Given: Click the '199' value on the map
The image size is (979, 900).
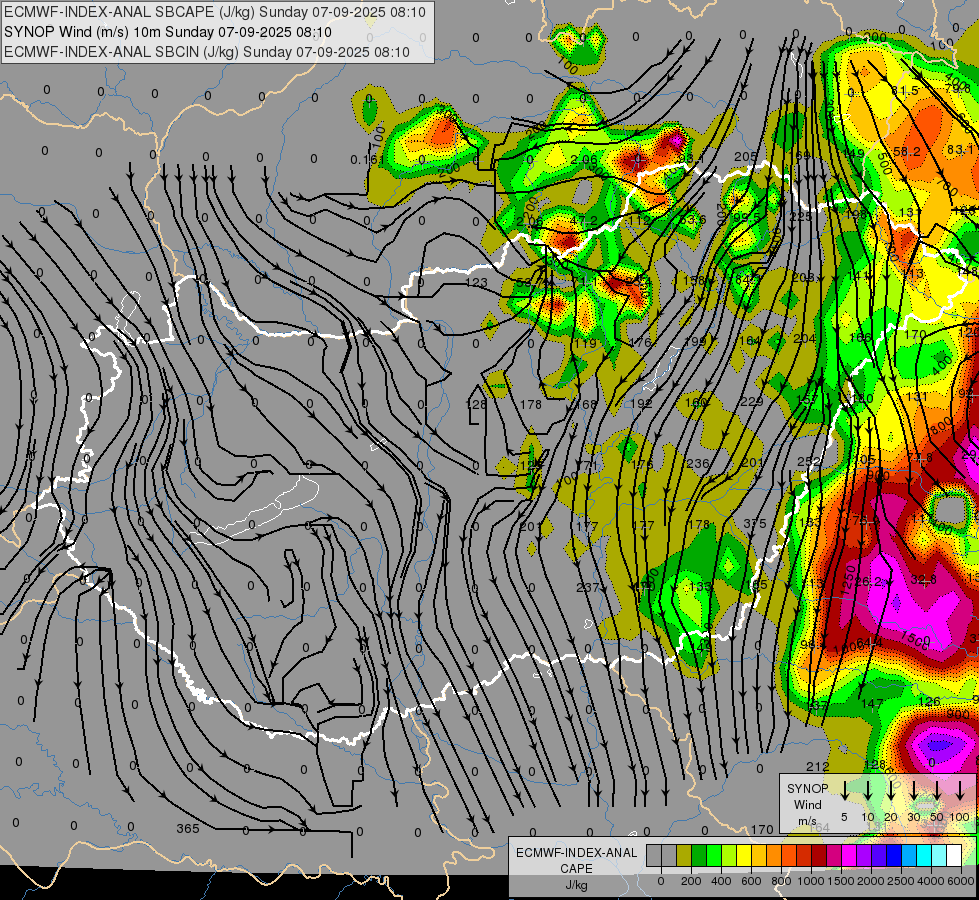Looking at the screenshot, I should coord(694,341).
